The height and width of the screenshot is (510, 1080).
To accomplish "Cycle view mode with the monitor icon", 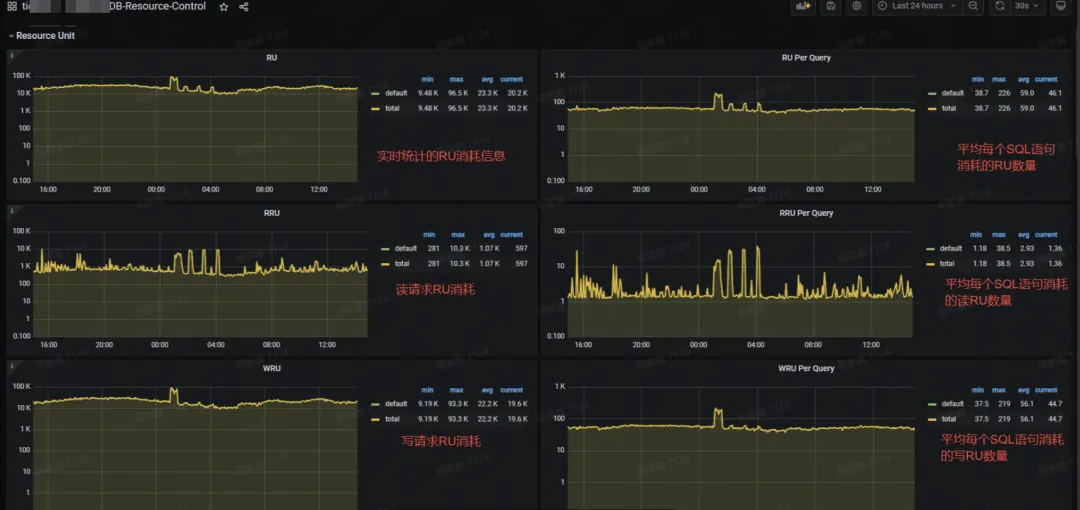I will pyautogui.click(x=1061, y=6).
